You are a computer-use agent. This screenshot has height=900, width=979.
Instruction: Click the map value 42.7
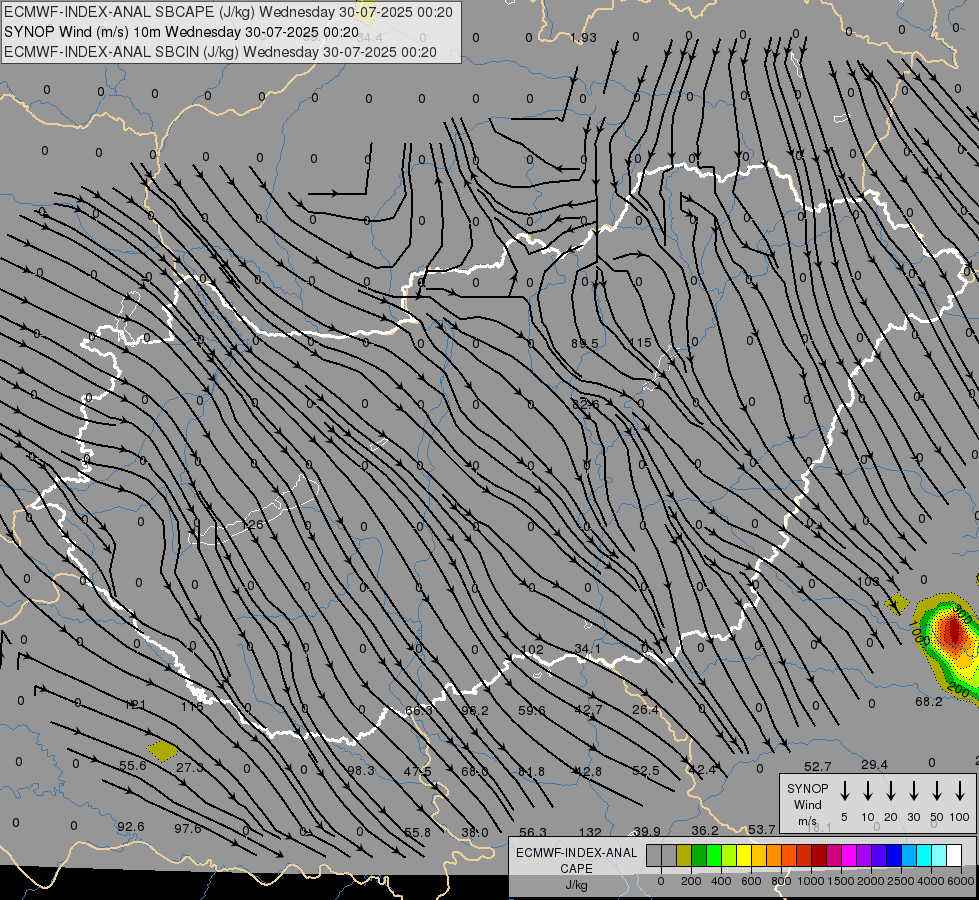pyautogui.click(x=589, y=710)
